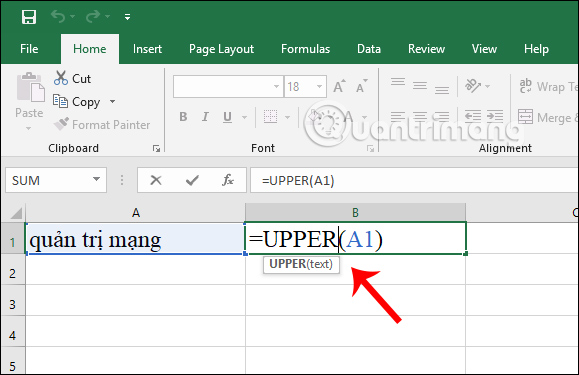Open the Clipboard dialog launcher

[157, 148]
